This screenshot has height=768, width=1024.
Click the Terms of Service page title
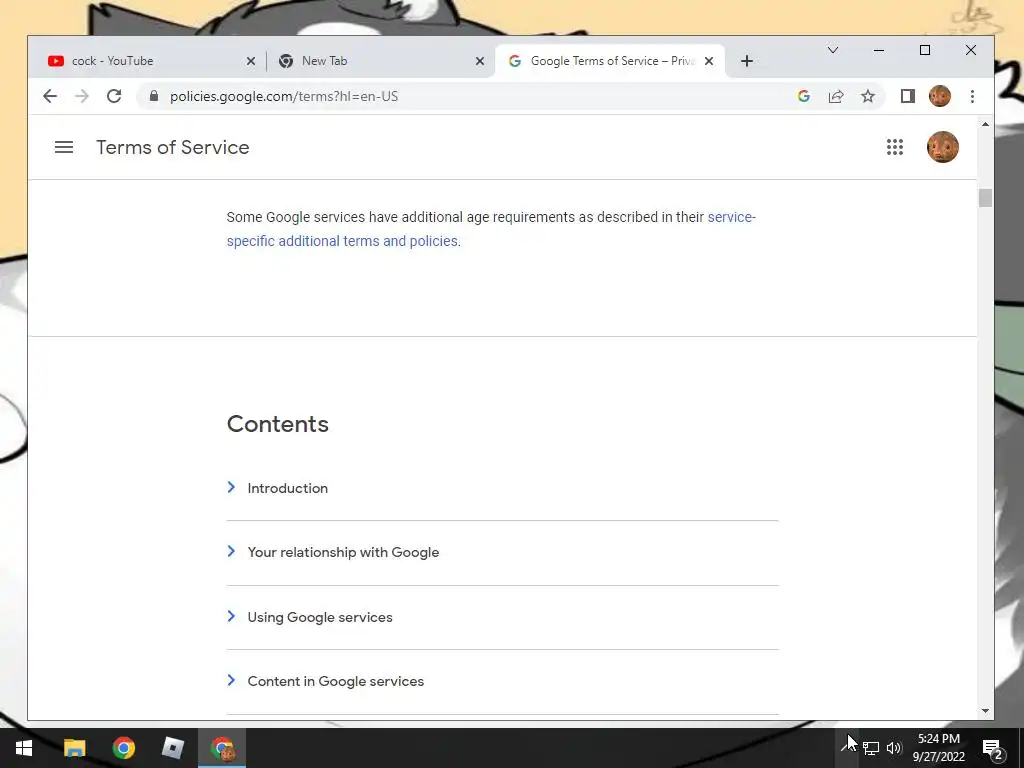point(173,148)
